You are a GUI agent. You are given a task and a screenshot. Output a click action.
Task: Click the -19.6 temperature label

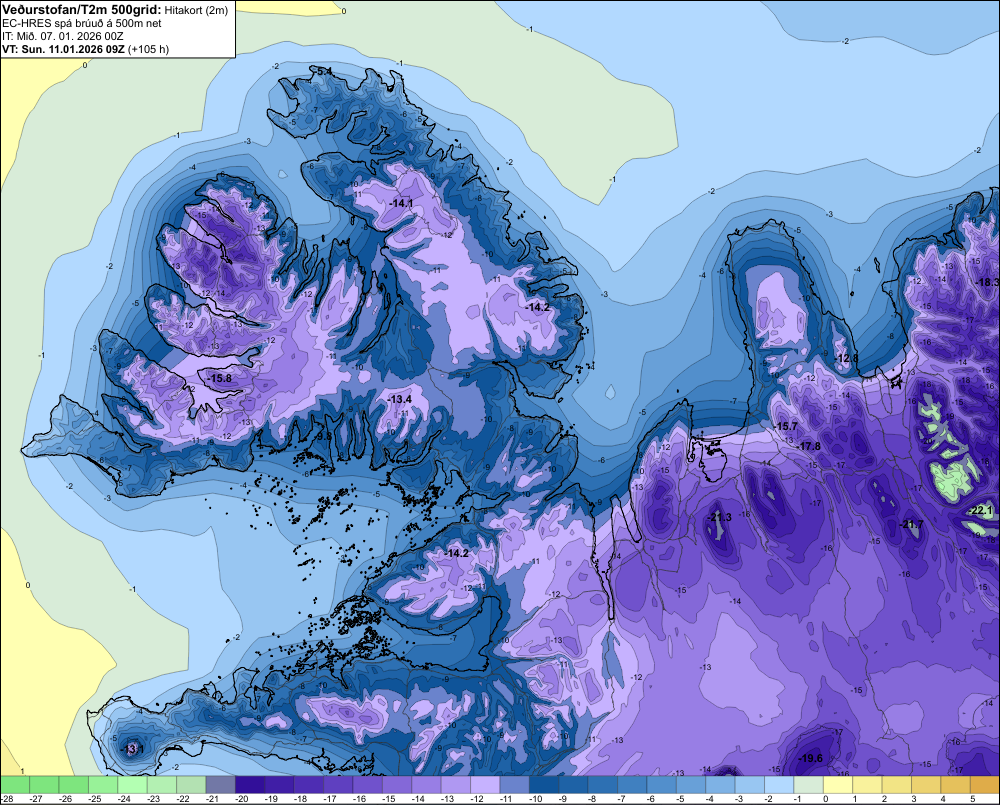coord(811,758)
